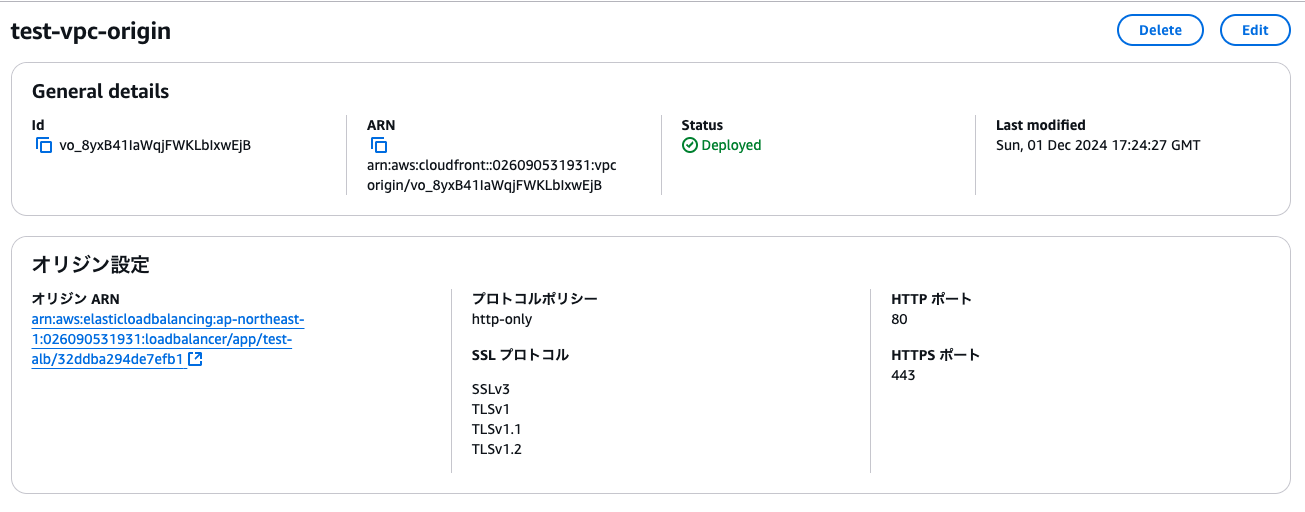Click the HTTP port value 80

coord(900,320)
